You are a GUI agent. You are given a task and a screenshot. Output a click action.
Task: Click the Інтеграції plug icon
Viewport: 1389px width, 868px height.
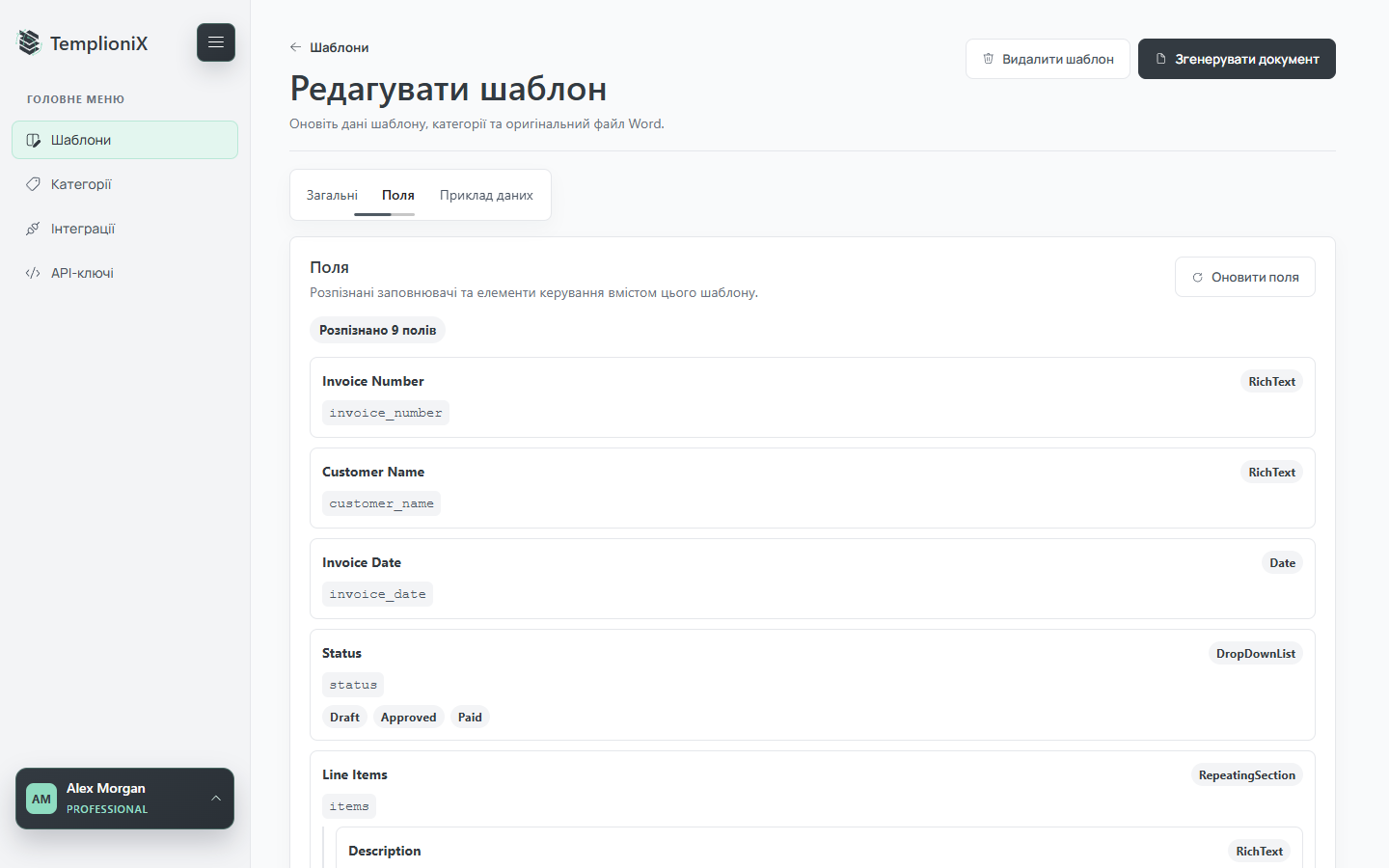pyautogui.click(x=33, y=229)
